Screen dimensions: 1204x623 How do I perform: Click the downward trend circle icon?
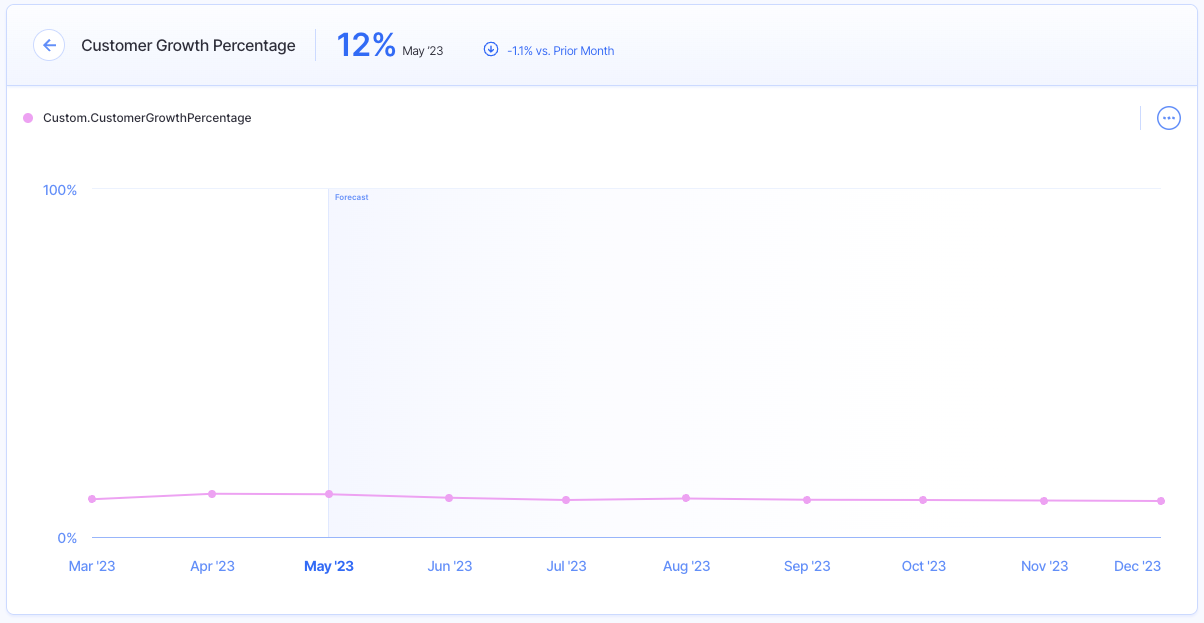tap(490, 49)
